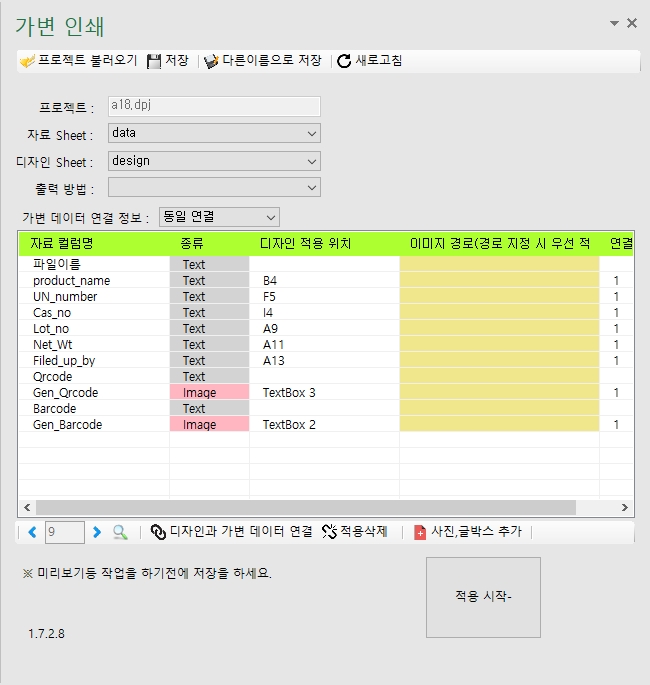Click the pink Image cell for Gen_Barcode

[x=209, y=425]
